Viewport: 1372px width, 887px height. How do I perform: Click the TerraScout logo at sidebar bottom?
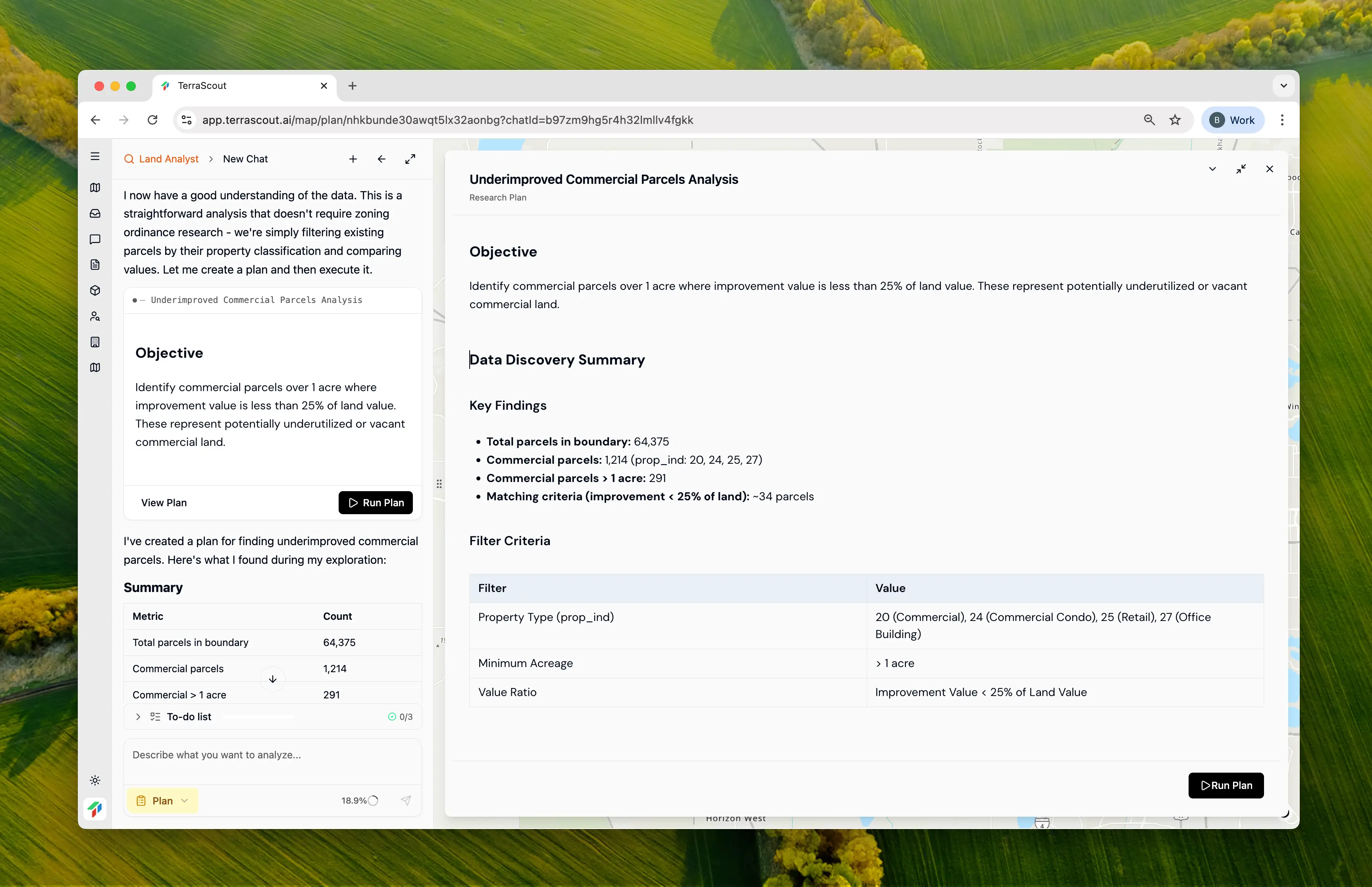pyautogui.click(x=95, y=809)
